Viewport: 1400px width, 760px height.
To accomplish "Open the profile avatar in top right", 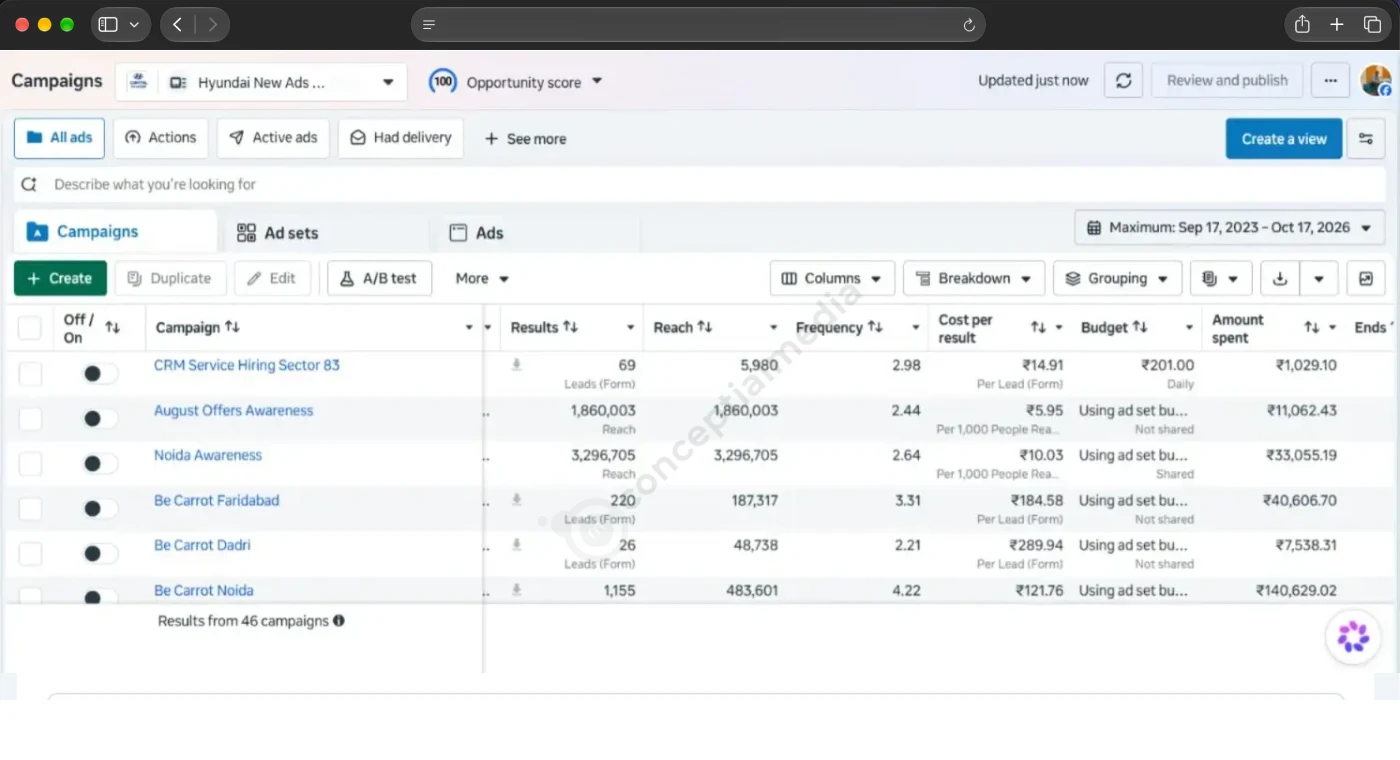I will coord(1376,81).
